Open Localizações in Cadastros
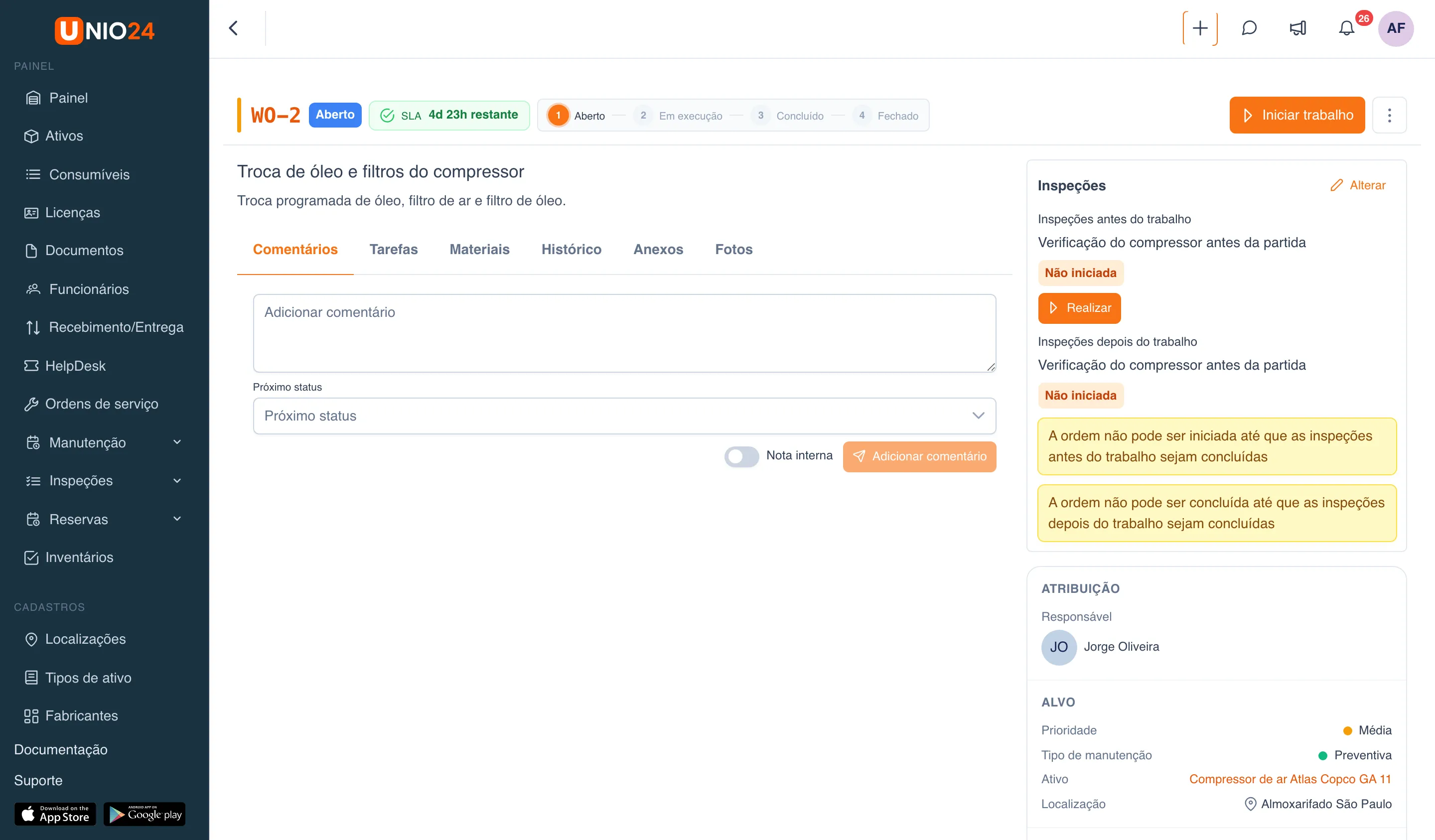 tap(75, 639)
